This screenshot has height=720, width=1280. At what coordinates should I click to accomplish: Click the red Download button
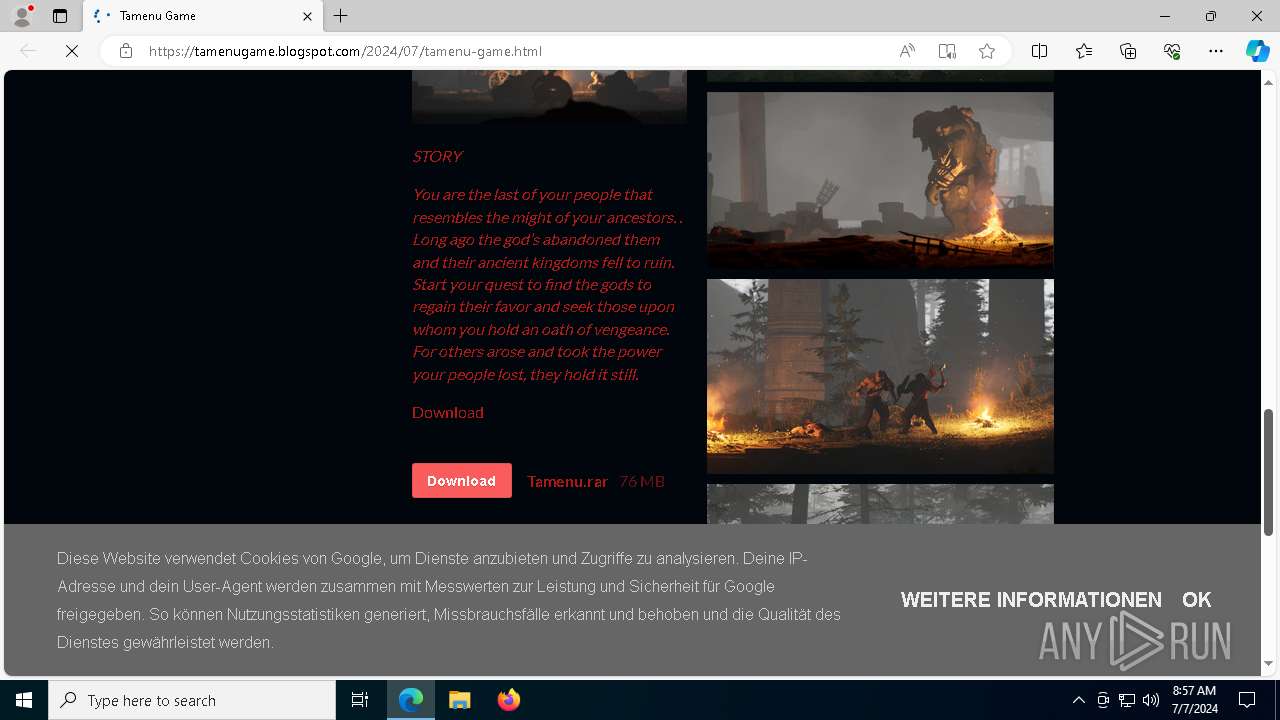[x=461, y=481]
